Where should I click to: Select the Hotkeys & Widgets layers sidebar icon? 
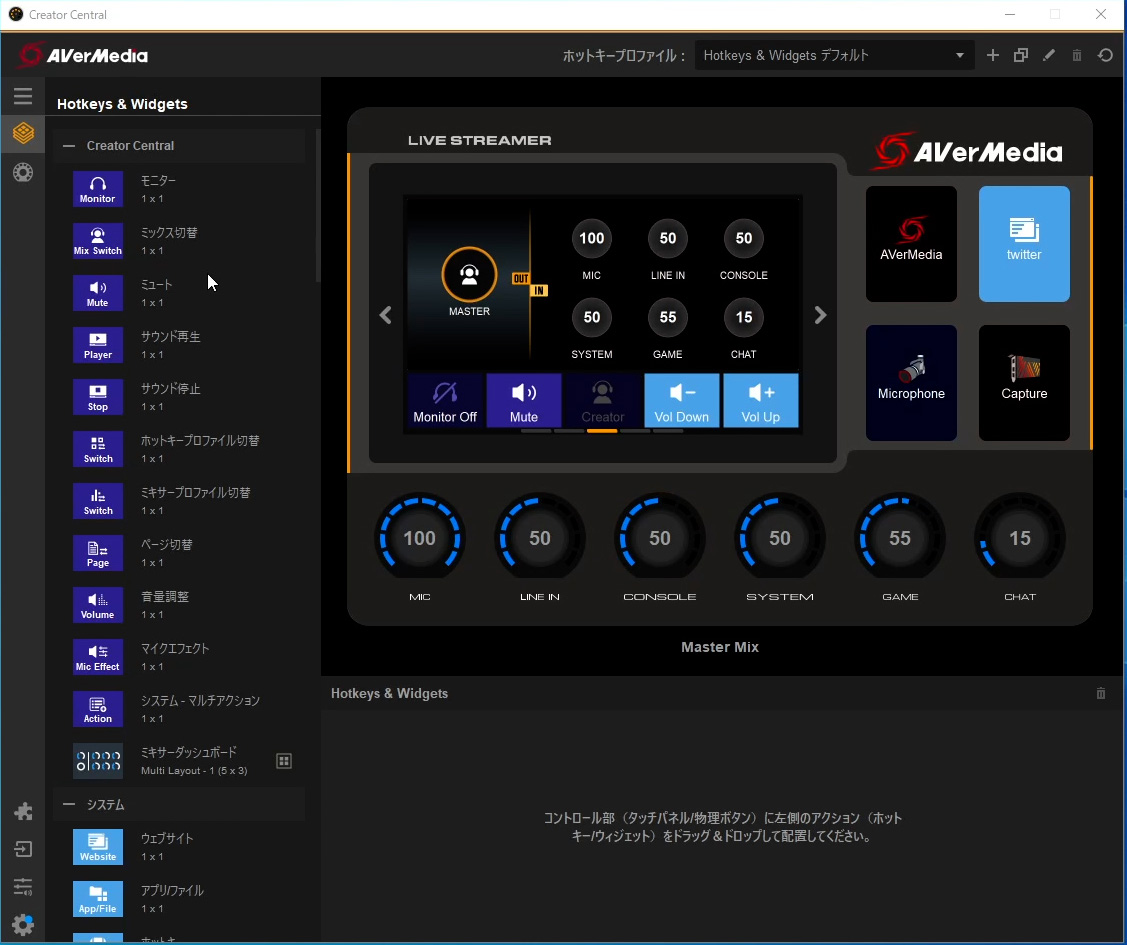[23, 133]
